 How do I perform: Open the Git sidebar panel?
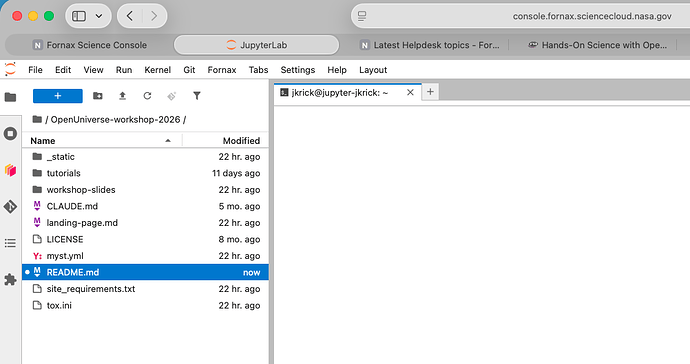pyautogui.click(x=11, y=206)
